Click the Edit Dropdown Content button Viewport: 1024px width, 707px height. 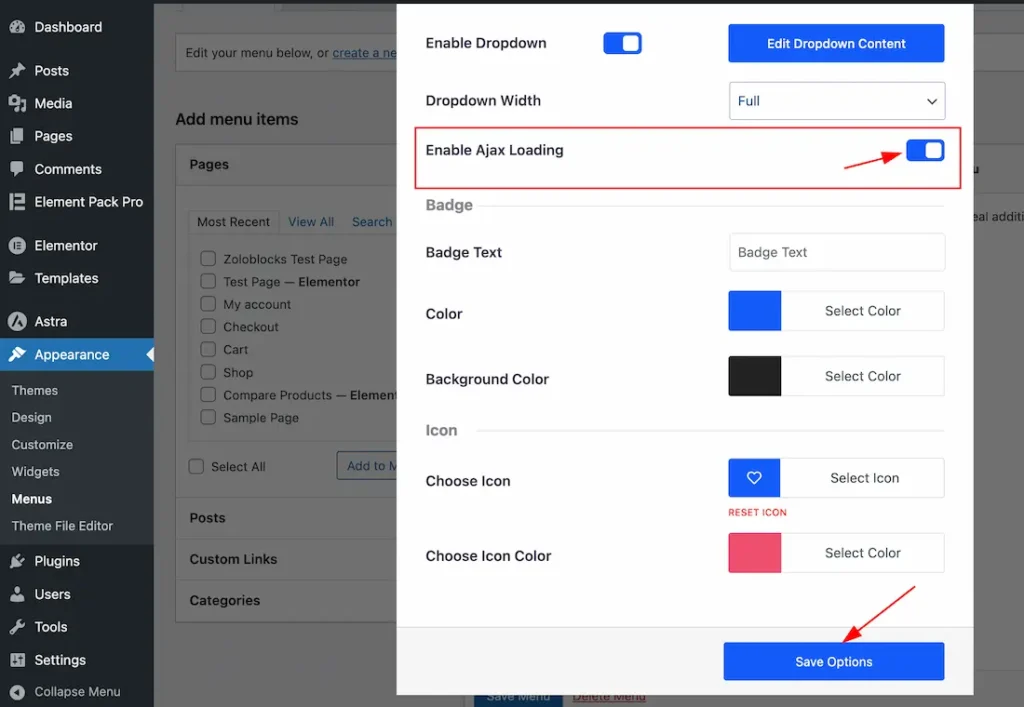(x=836, y=44)
